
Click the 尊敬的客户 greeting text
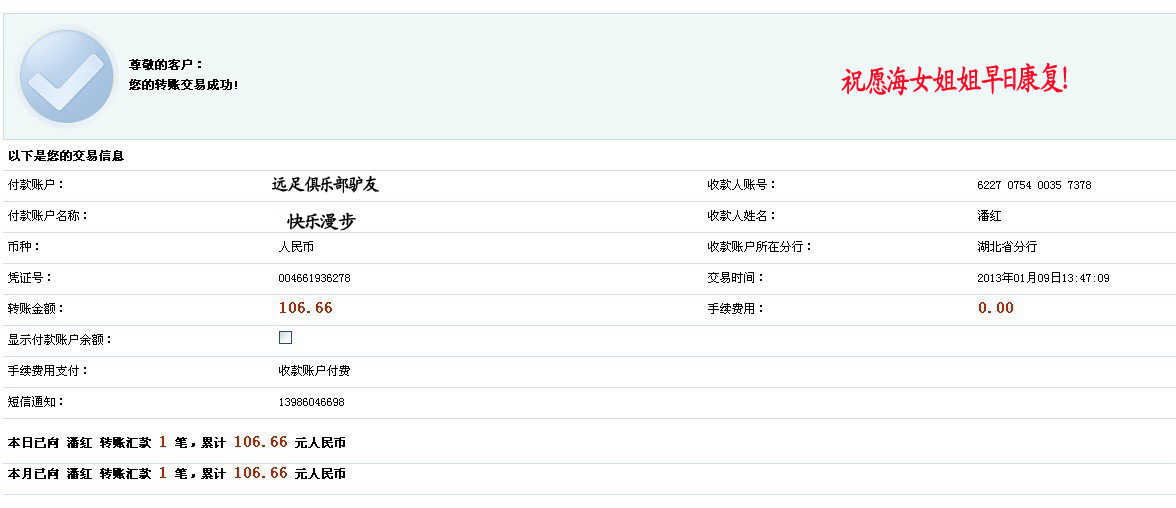point(166,65)
